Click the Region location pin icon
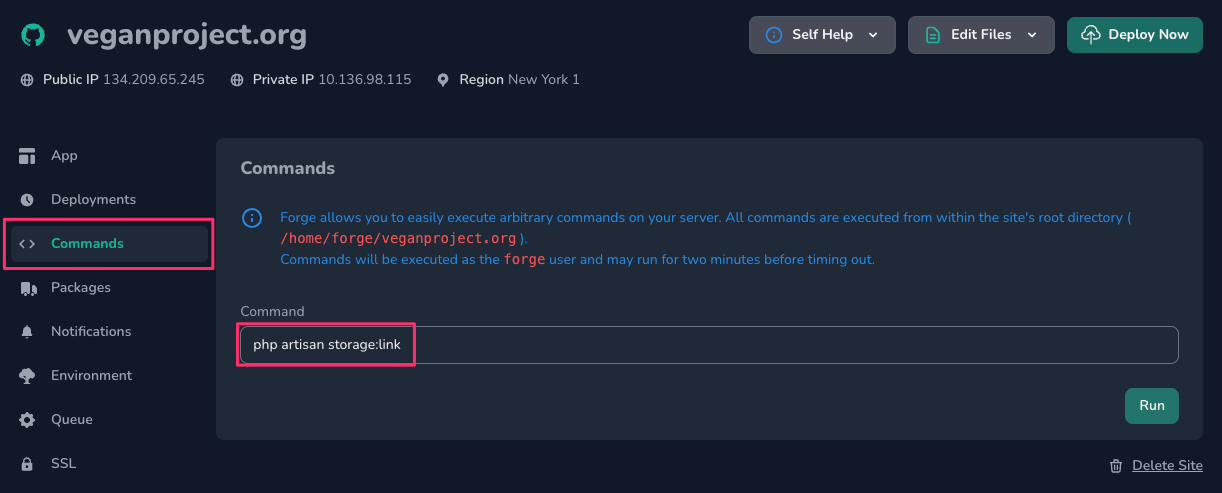 443,80
